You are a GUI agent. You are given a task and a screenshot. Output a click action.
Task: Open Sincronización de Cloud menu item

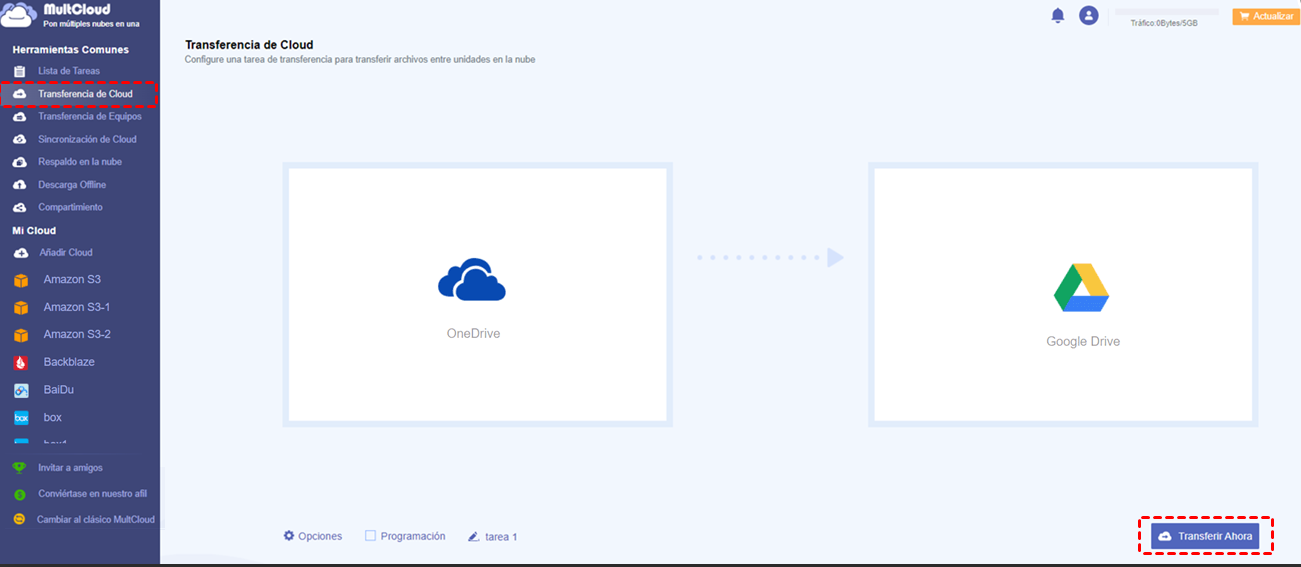[x=87, y=139]
